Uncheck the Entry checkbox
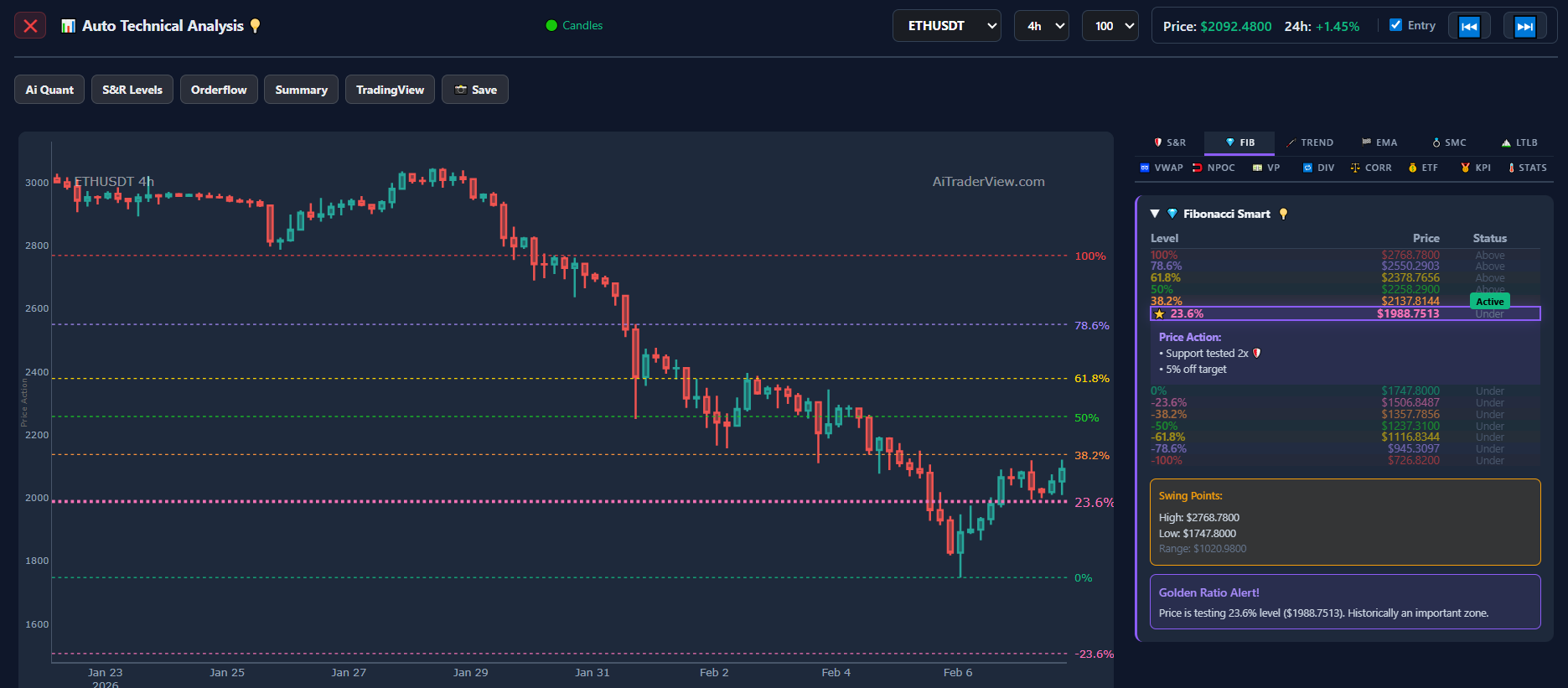Viewport: 1568px width, 688px height. coord(1395,25)
